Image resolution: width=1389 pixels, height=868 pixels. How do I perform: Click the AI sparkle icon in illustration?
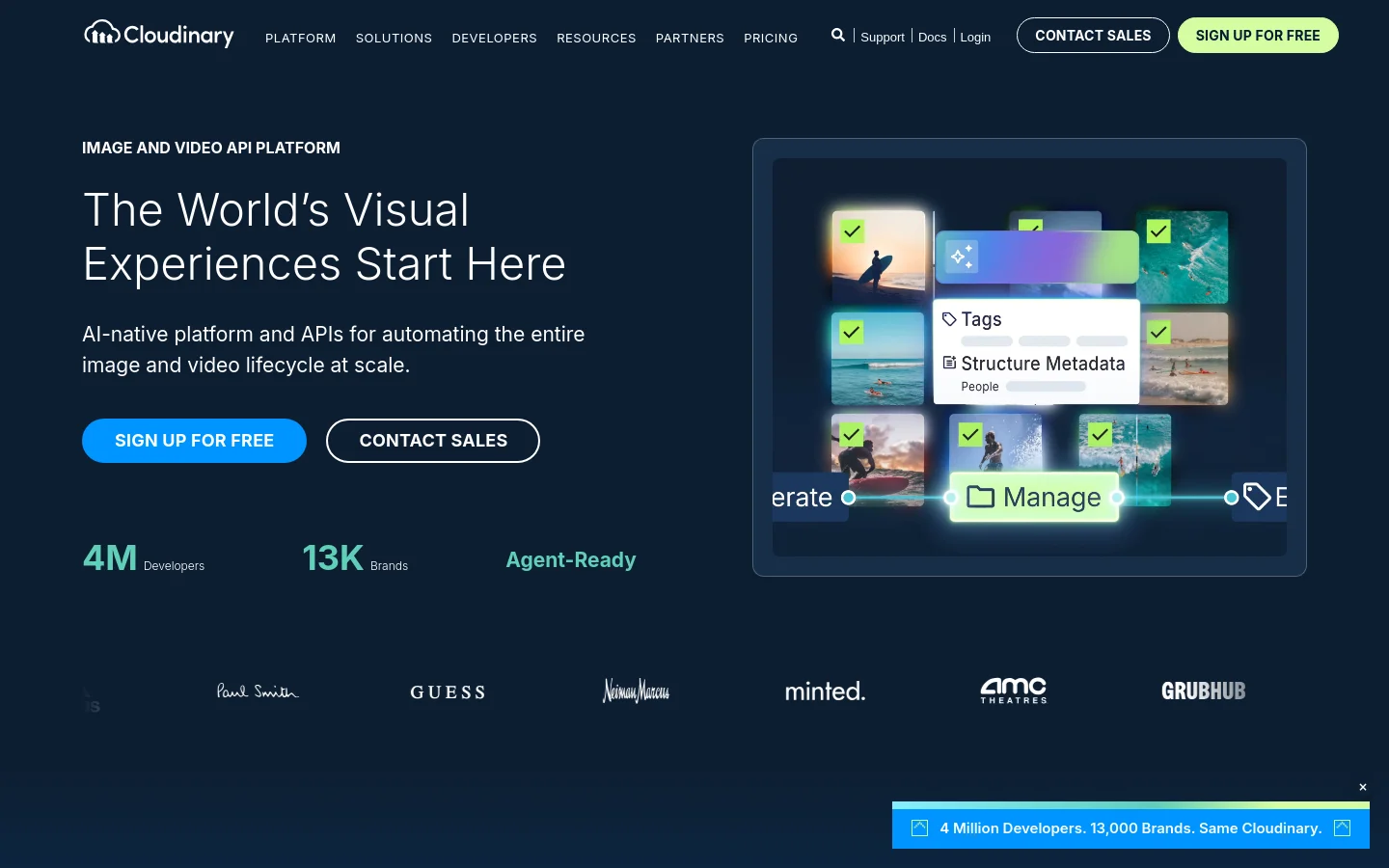(x=962, y=257)
